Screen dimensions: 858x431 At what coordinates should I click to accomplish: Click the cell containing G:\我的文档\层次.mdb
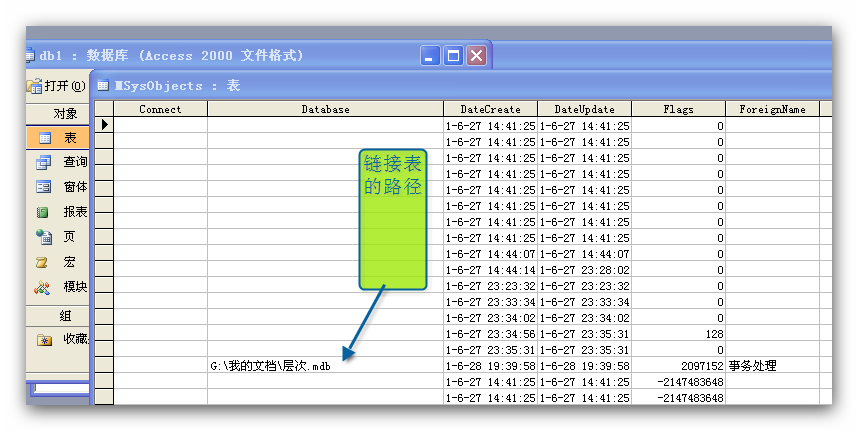click(x=326, y=366)
